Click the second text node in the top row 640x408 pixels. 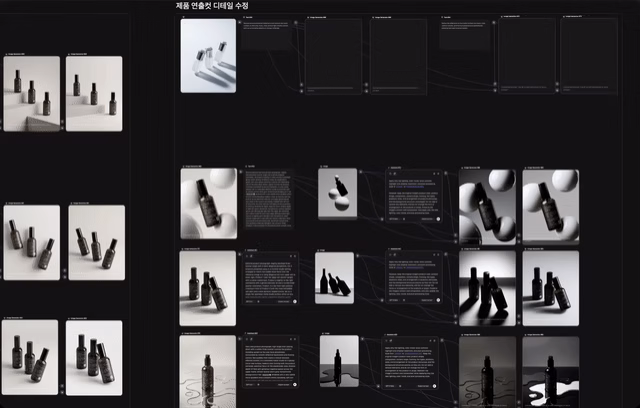click(466, 35)
